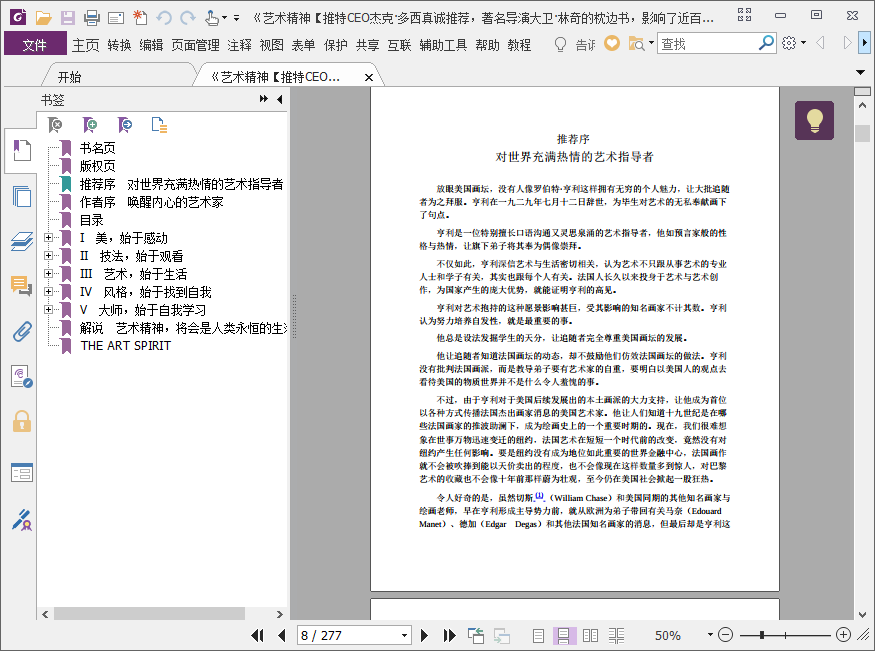Image resolution: width=875 pixels, height=651 pixels.
Task: Jump to the last page
Action: (449, 635)
